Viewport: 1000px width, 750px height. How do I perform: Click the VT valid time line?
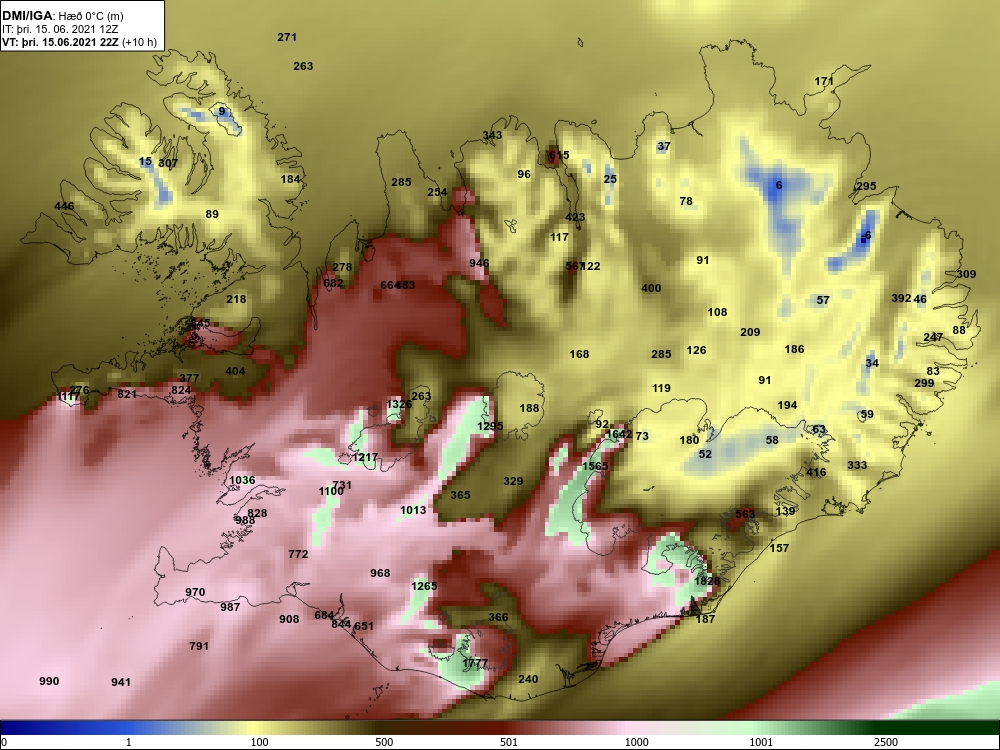79,42
